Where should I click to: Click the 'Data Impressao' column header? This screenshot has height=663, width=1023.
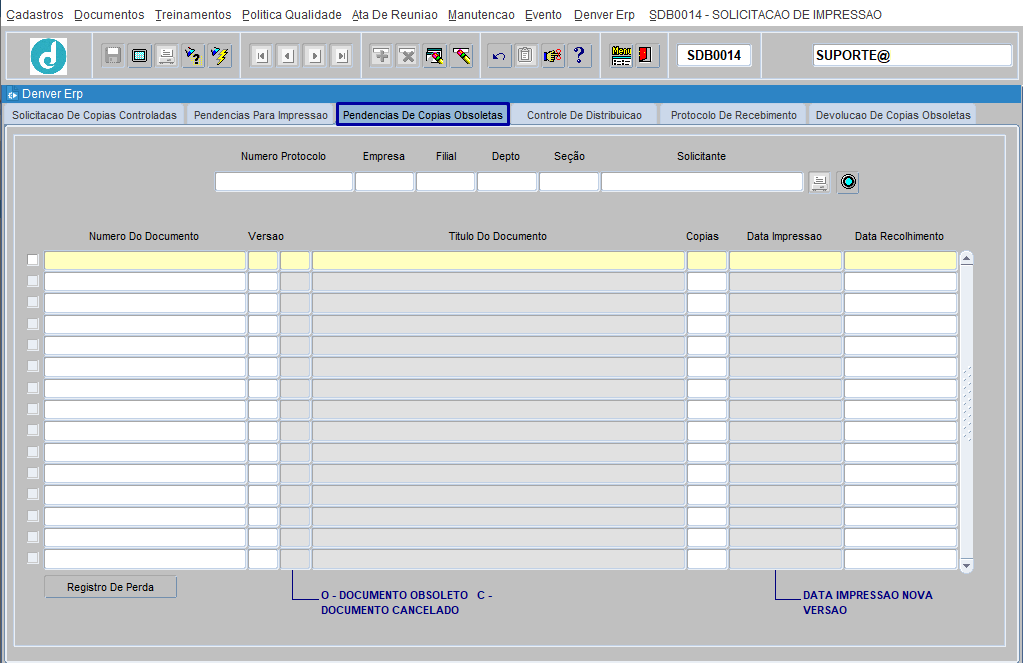784,236
